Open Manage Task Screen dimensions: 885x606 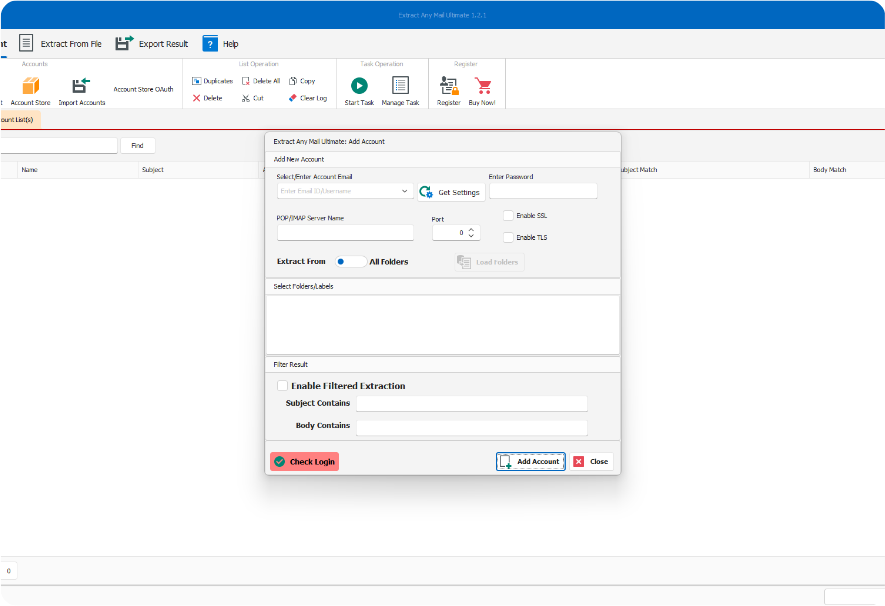[x=400, y=91]
